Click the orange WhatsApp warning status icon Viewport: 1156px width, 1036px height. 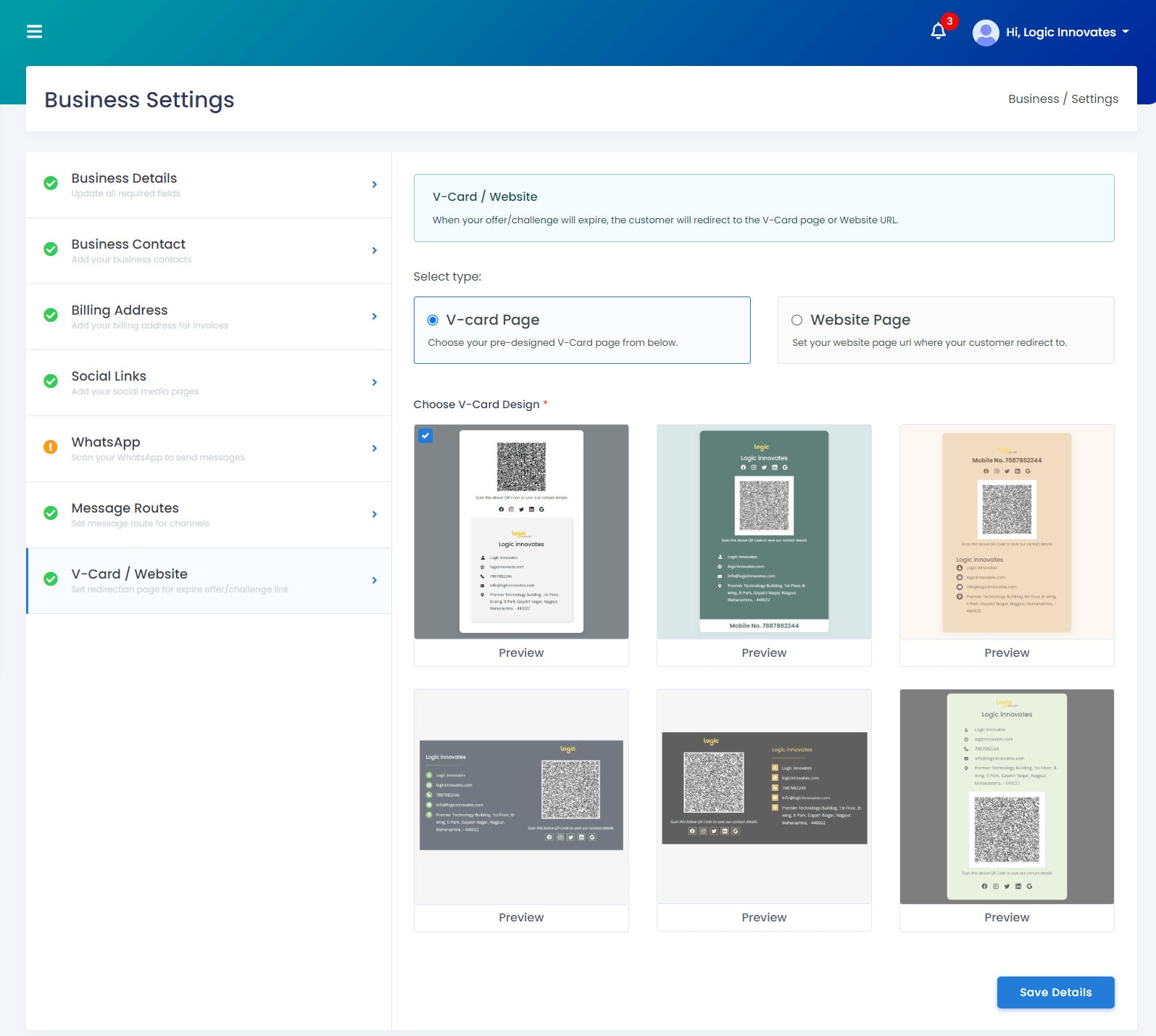(x=51, y=447)
